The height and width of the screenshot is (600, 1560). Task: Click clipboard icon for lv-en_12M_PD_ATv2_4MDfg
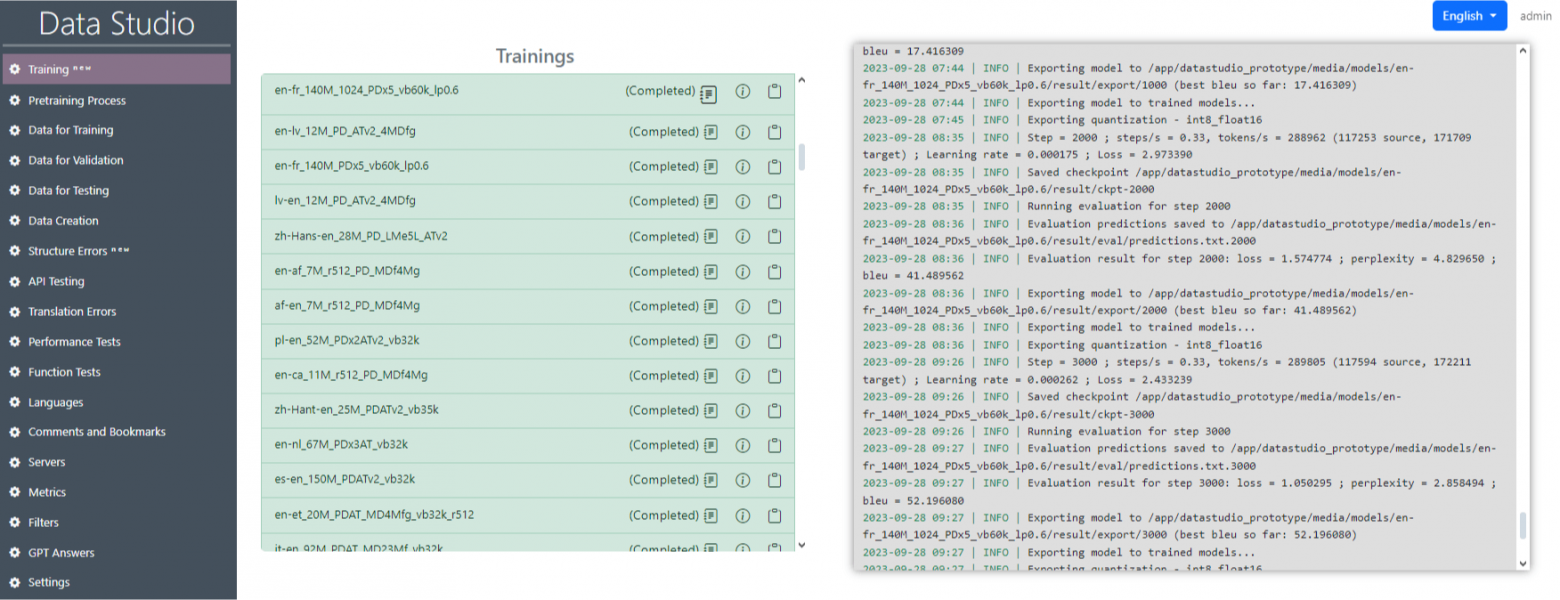[x=774, y=202]
